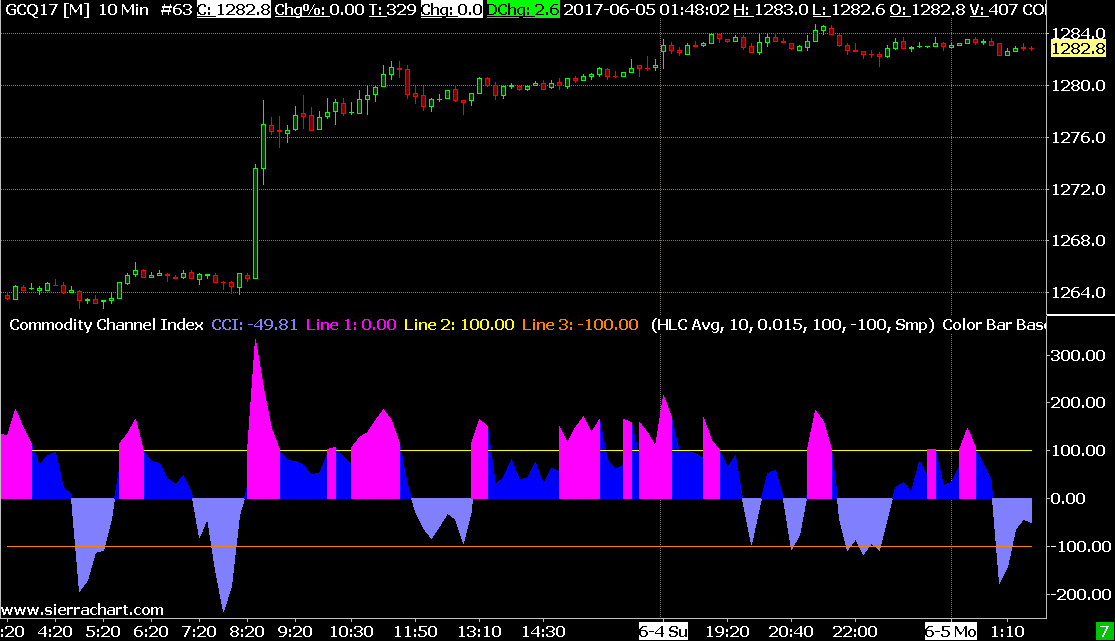Click the Chg%: 0.00 header field

319,10
